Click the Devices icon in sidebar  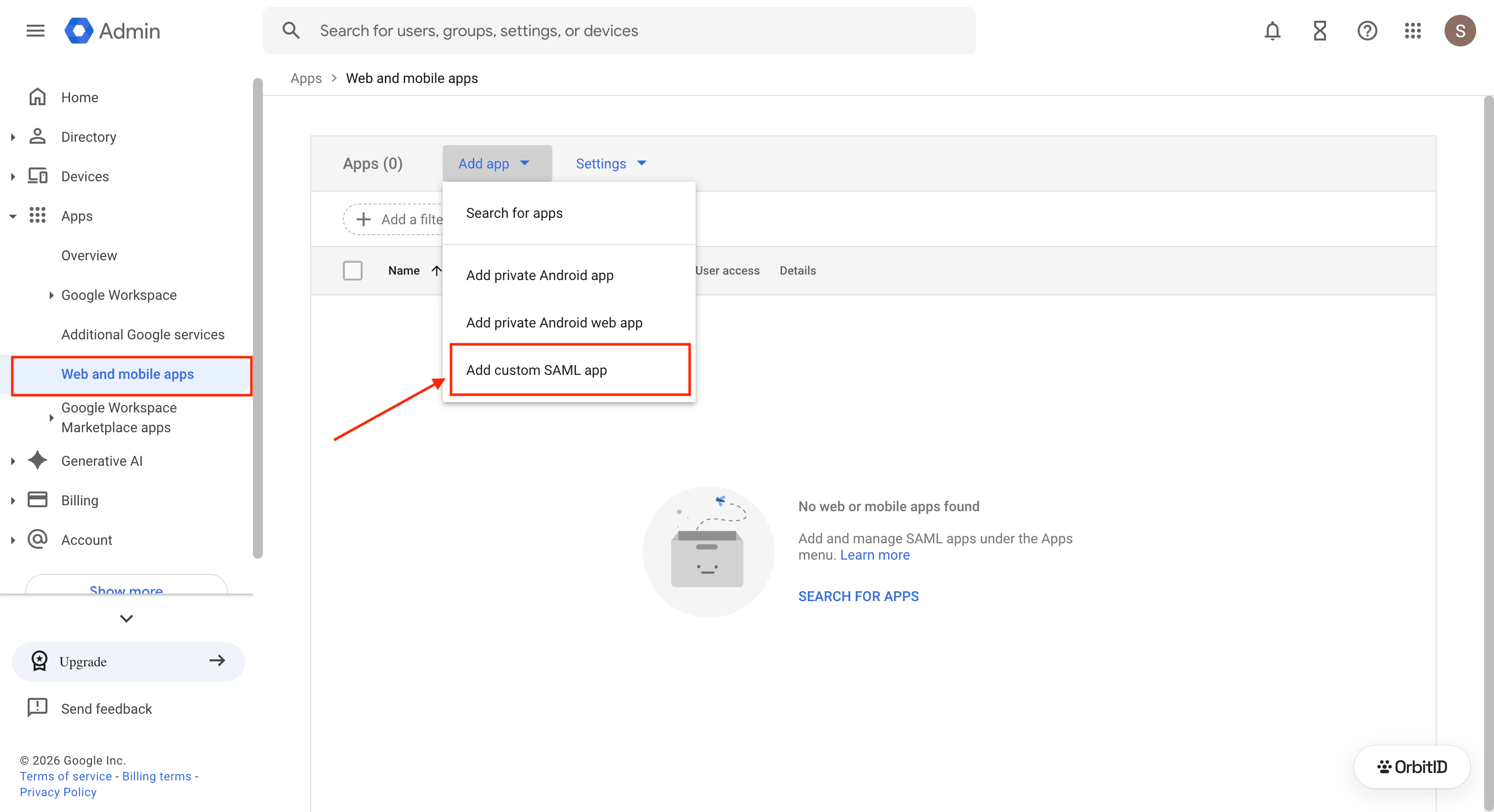(38, 176)
